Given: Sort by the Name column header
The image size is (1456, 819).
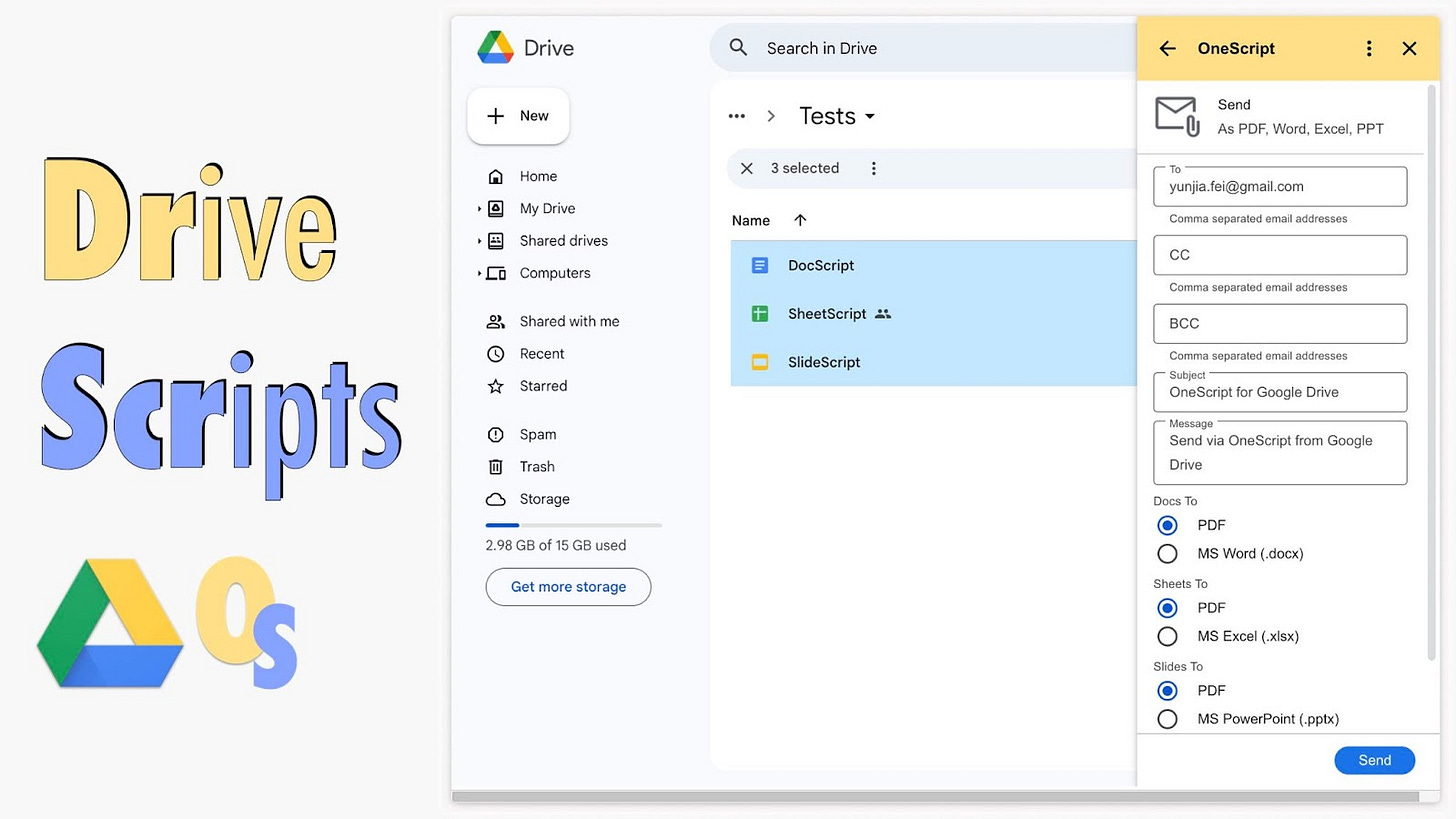Looking at the screenshot, I should (x=750, y=220).
